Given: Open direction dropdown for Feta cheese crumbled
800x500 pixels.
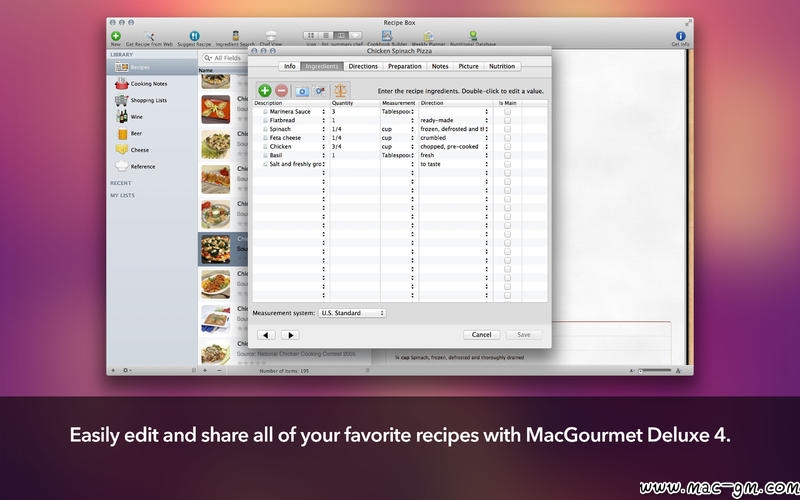Looking at the screenshot, I should pyautogui.click(x=486, y=138).
